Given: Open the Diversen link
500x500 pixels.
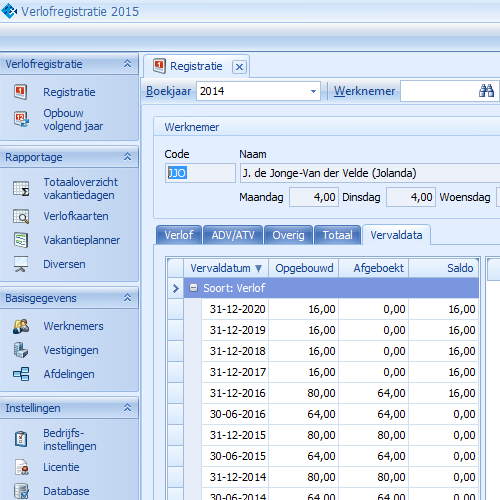Looking at the screenshot, I should pos(64,264).
